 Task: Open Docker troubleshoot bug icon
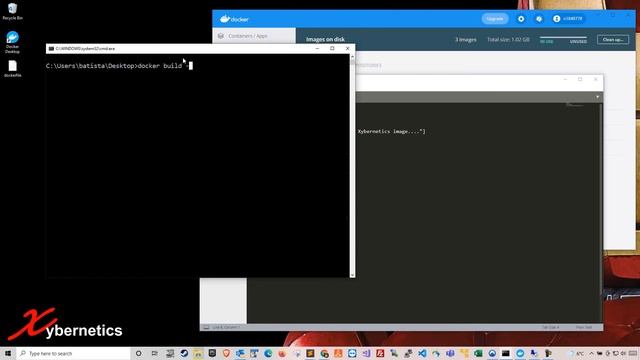(x=539, y=19)
